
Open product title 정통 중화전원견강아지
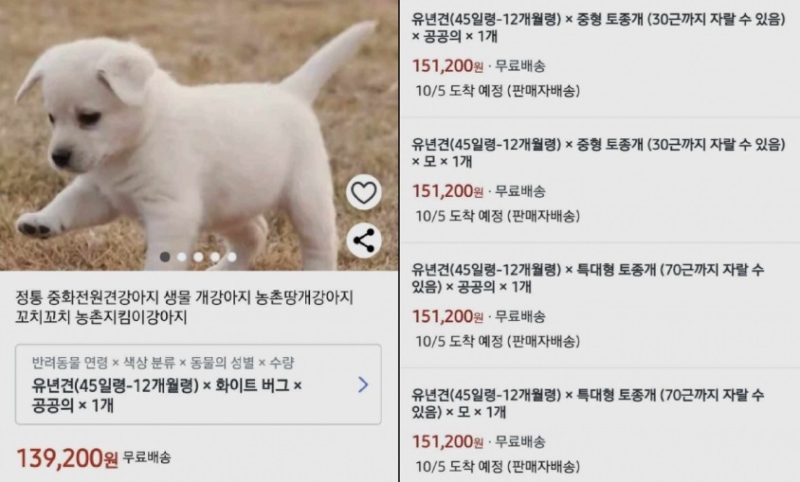(x=184, y=307)
